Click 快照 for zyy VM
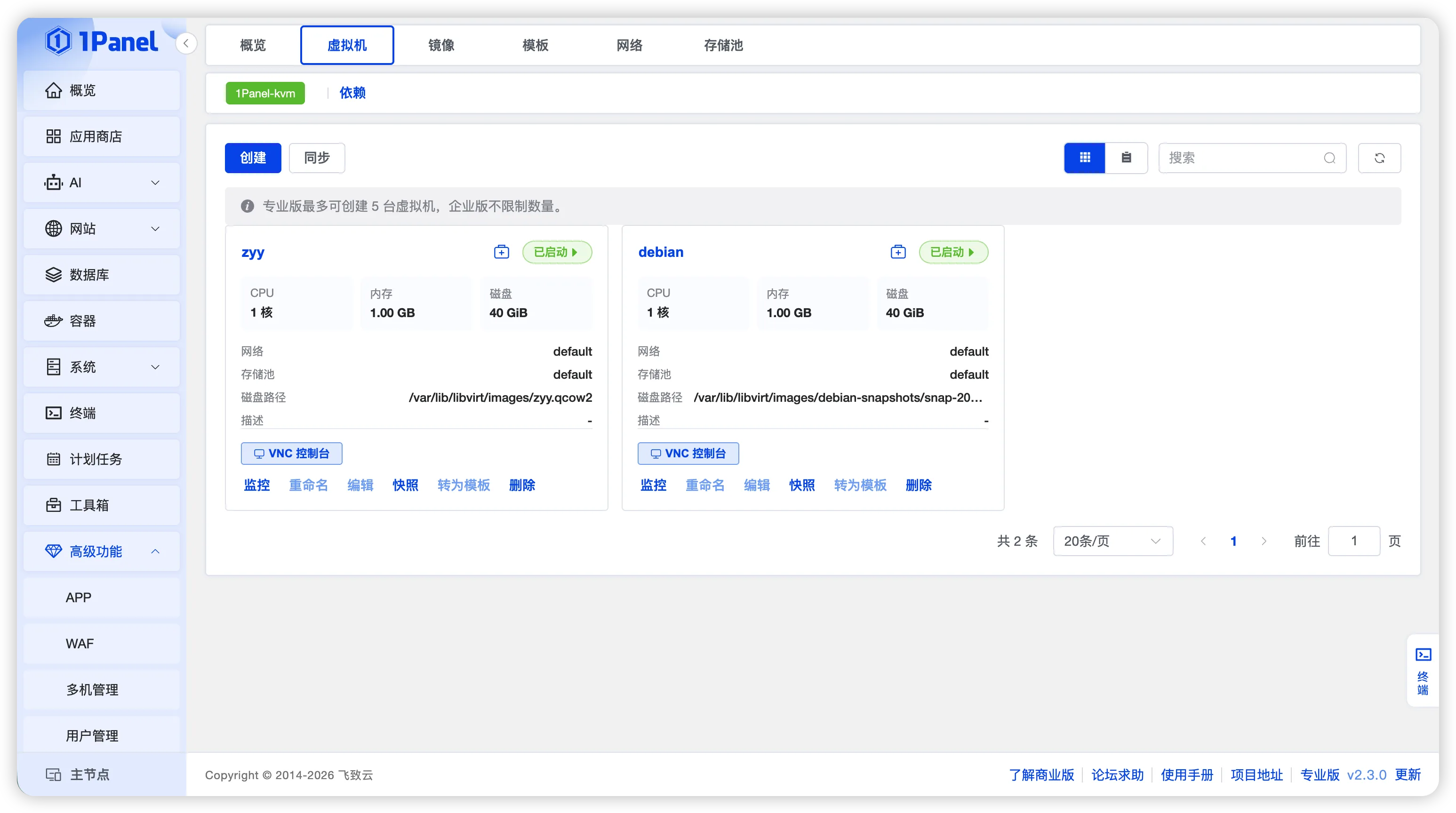This screenshot has height=813, width=1456. click(405, 486)
